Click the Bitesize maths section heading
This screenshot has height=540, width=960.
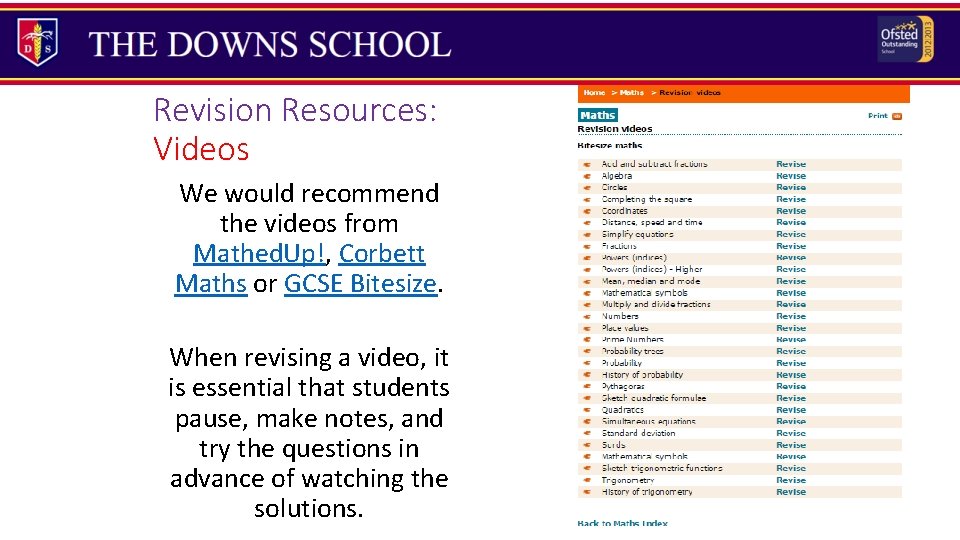[x=610, y=146]
